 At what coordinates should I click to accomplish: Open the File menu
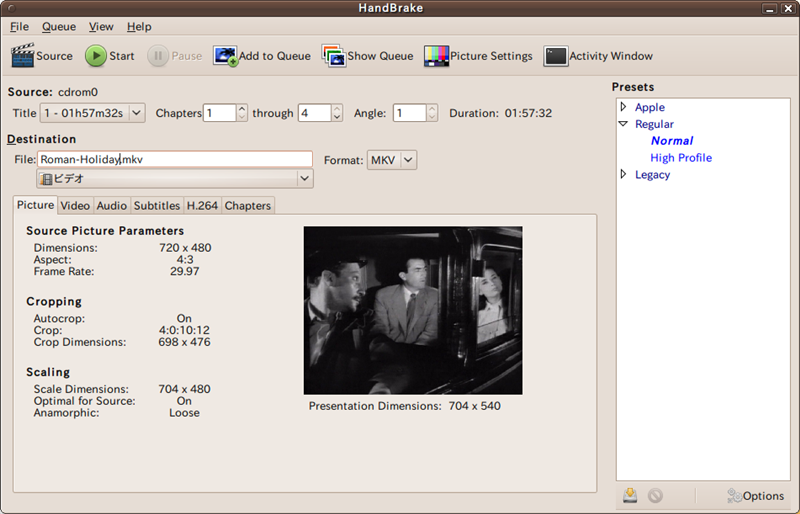19,27
